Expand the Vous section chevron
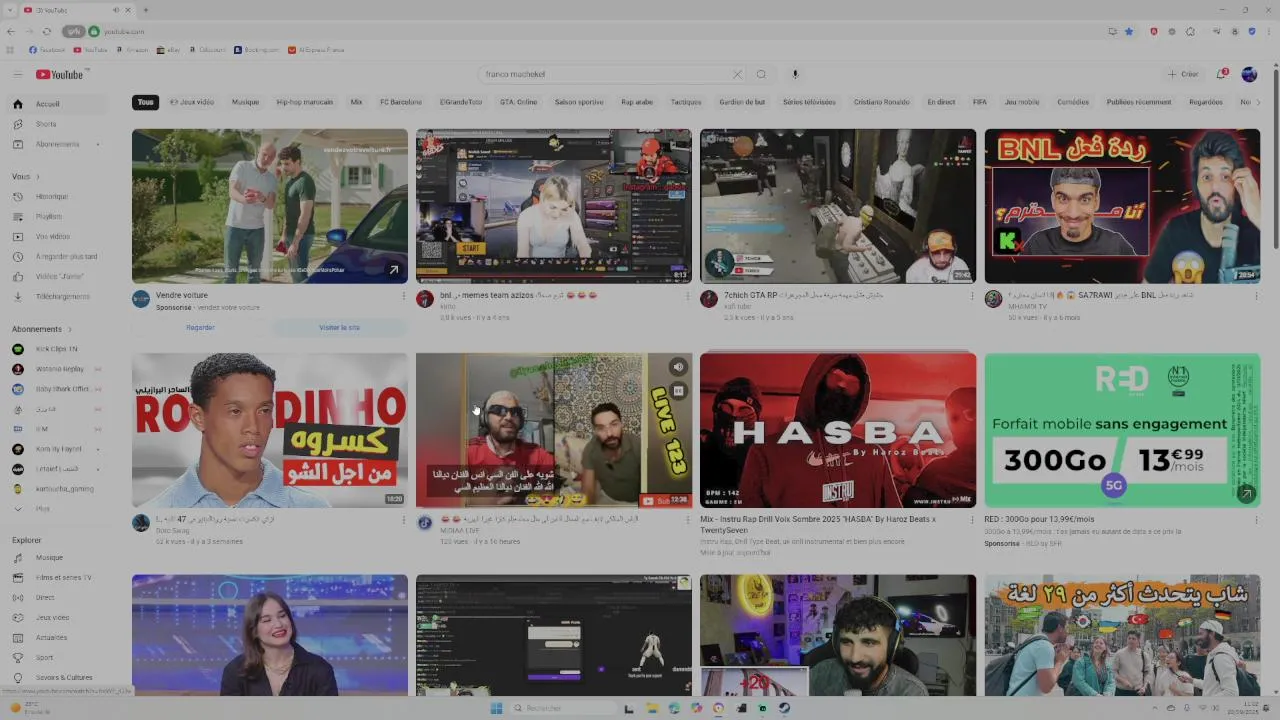The width and height of the screenshot is (1280, 720). (36, 177)
